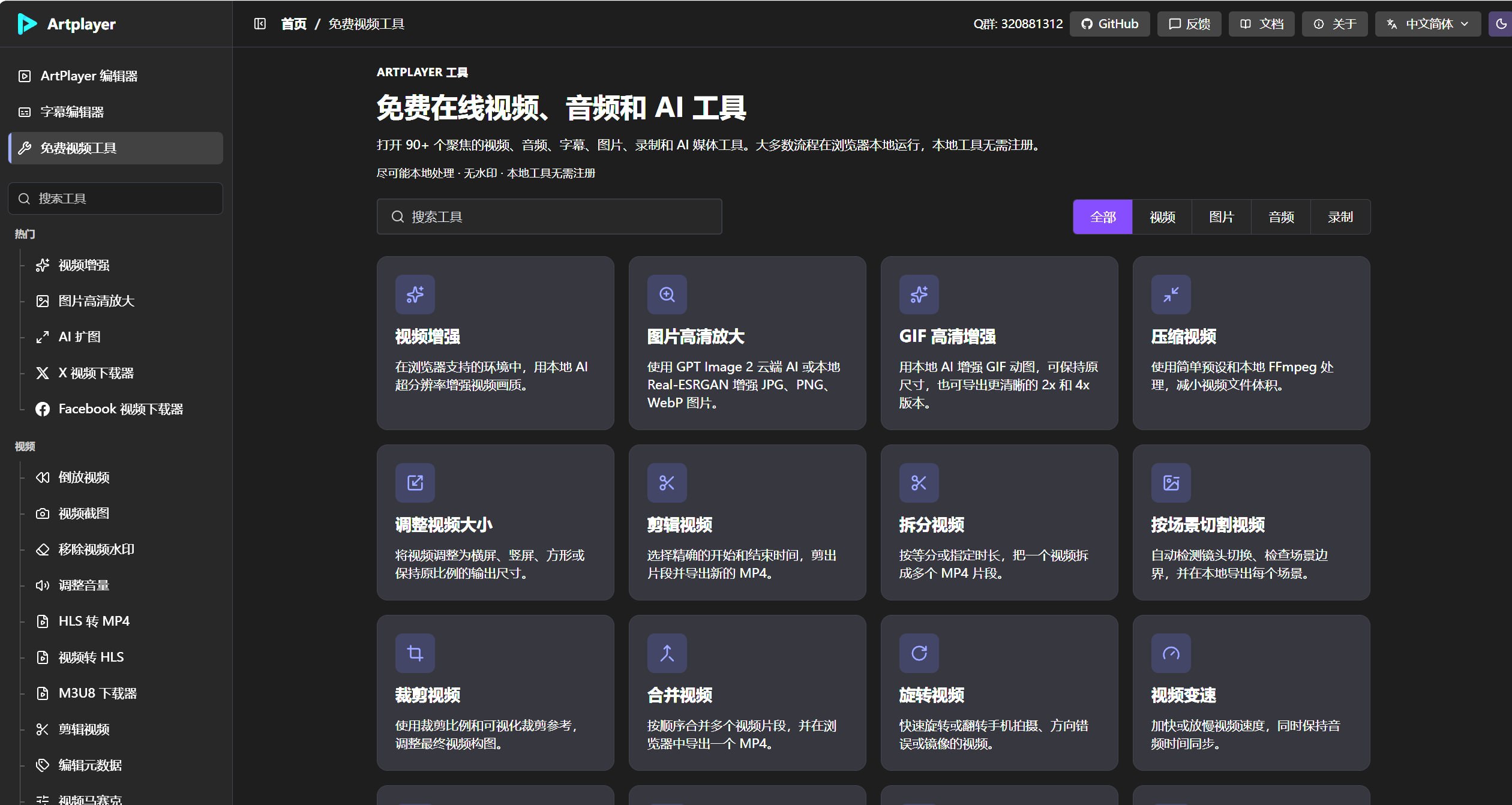Viewport: 1512px width, 805px height.
Task: Click sidebar 视频截图 camera icon
Action: point(43,513)
